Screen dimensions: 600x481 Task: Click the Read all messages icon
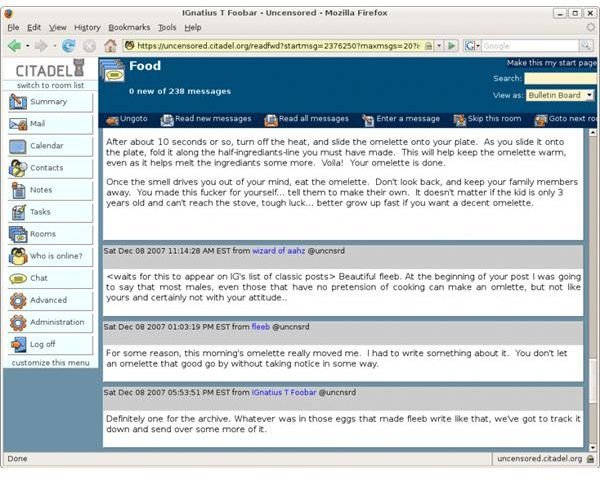(271, 120)
